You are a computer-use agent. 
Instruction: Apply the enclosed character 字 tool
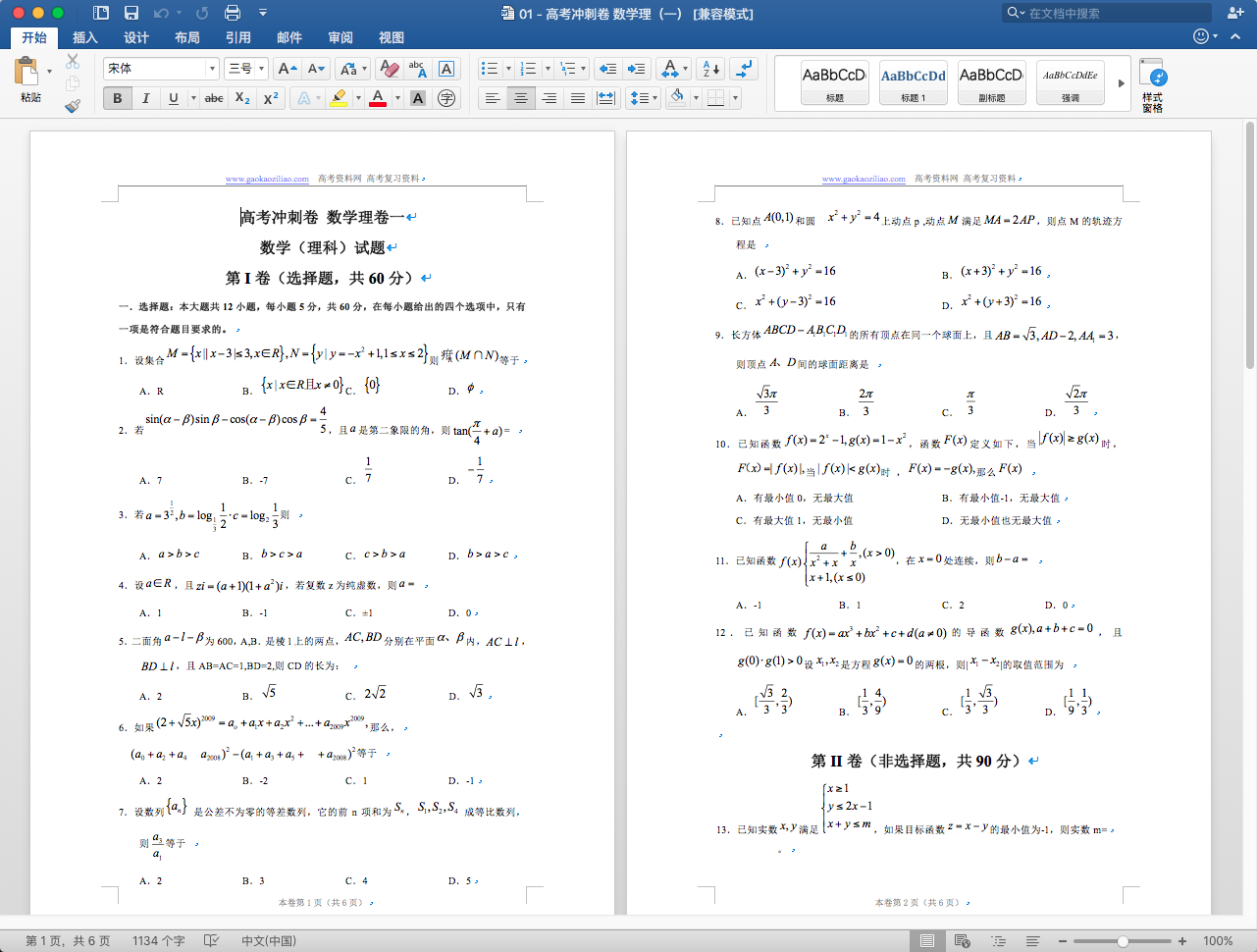[x=446, y=98]
